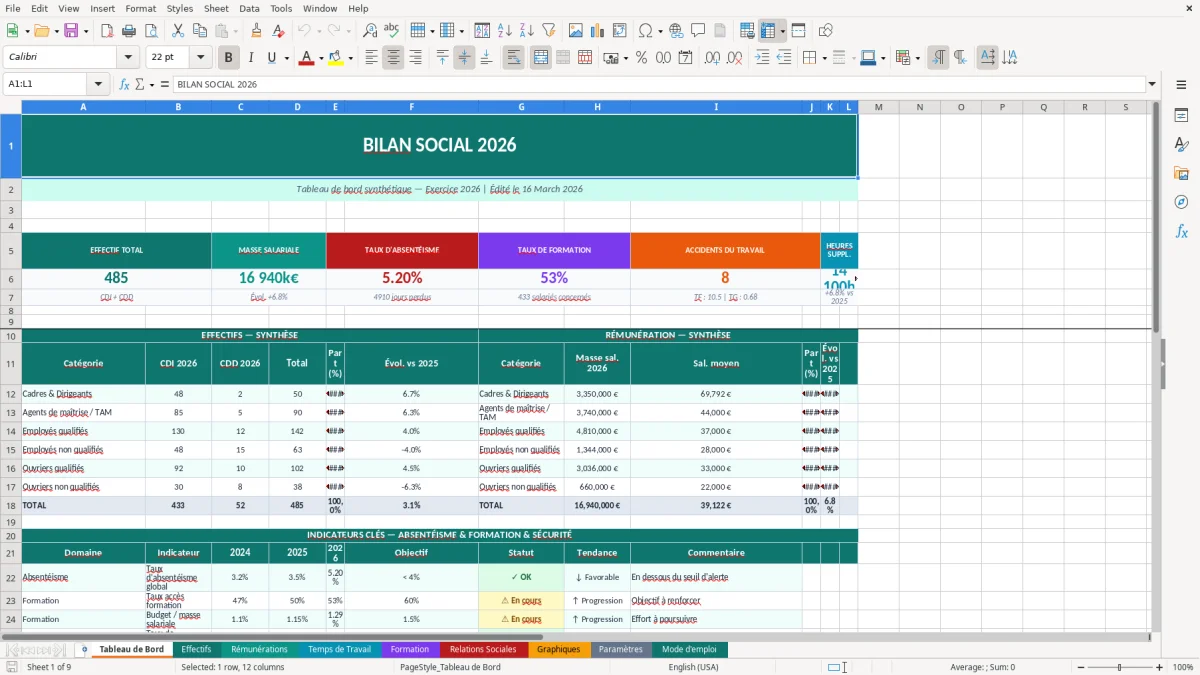
Task: Click the AutoFilter funnel icon
Action: (x=549, y=31)
